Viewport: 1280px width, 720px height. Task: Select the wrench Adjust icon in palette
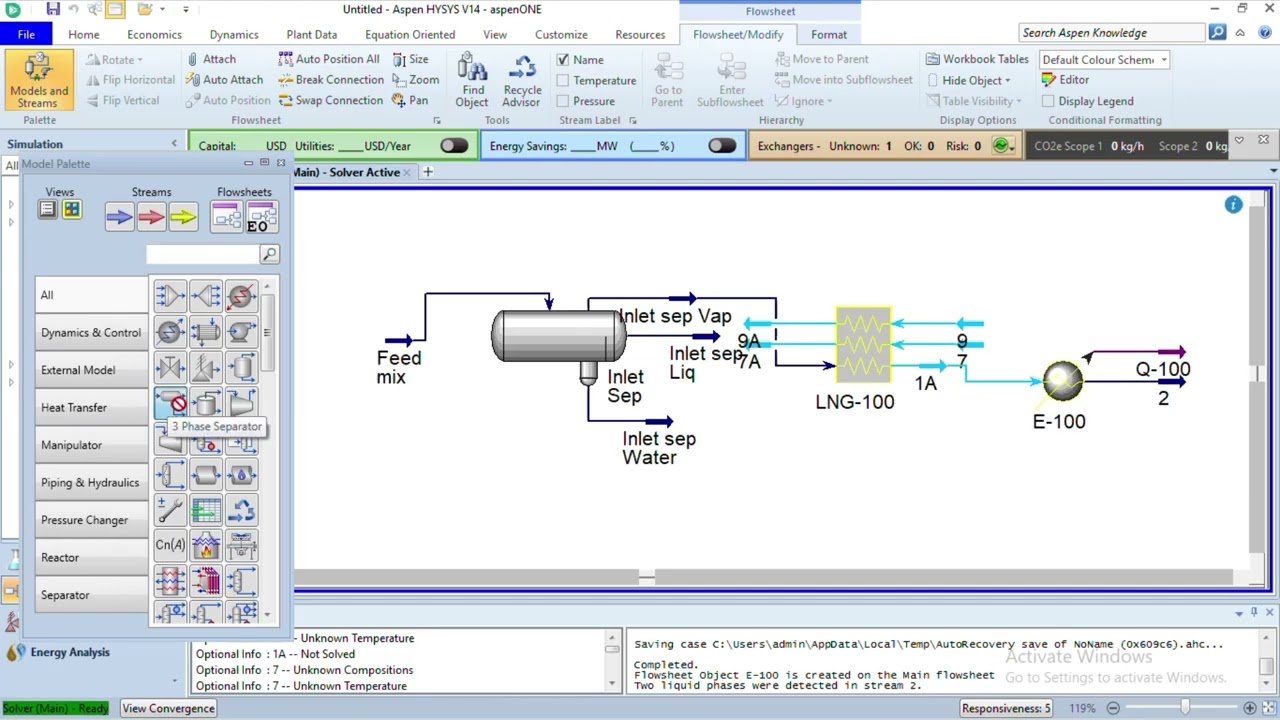[x=170, y=510]
